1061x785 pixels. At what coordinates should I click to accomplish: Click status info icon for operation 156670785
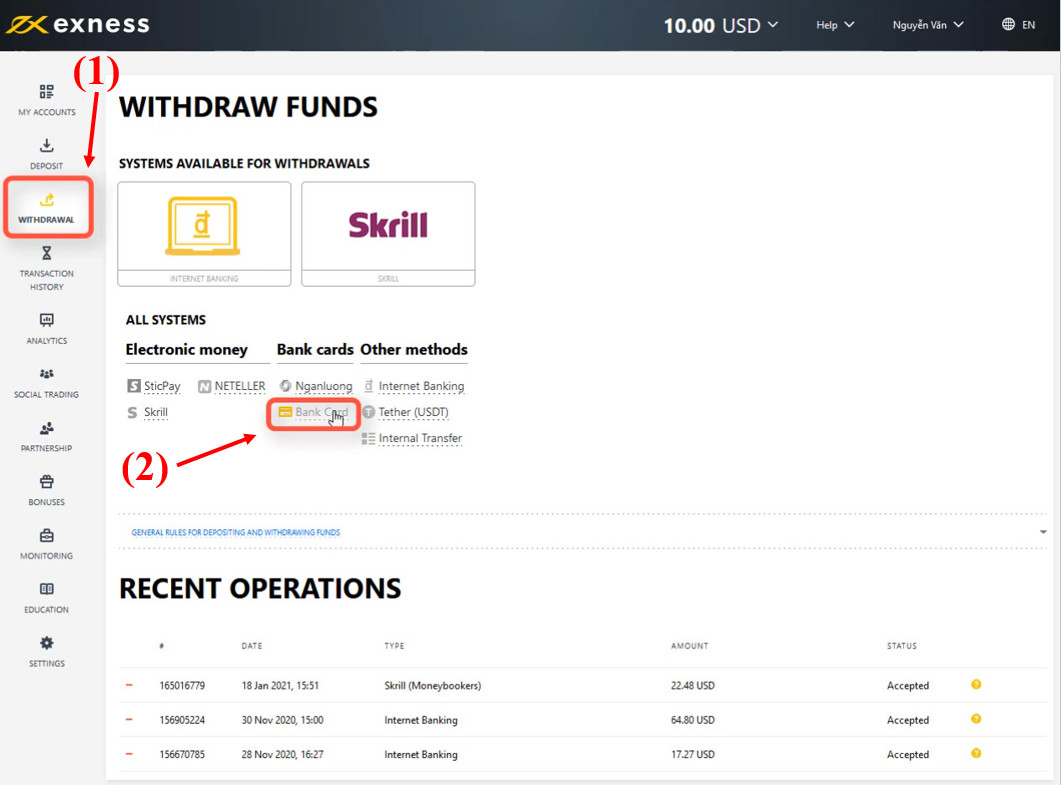(976, 753)
